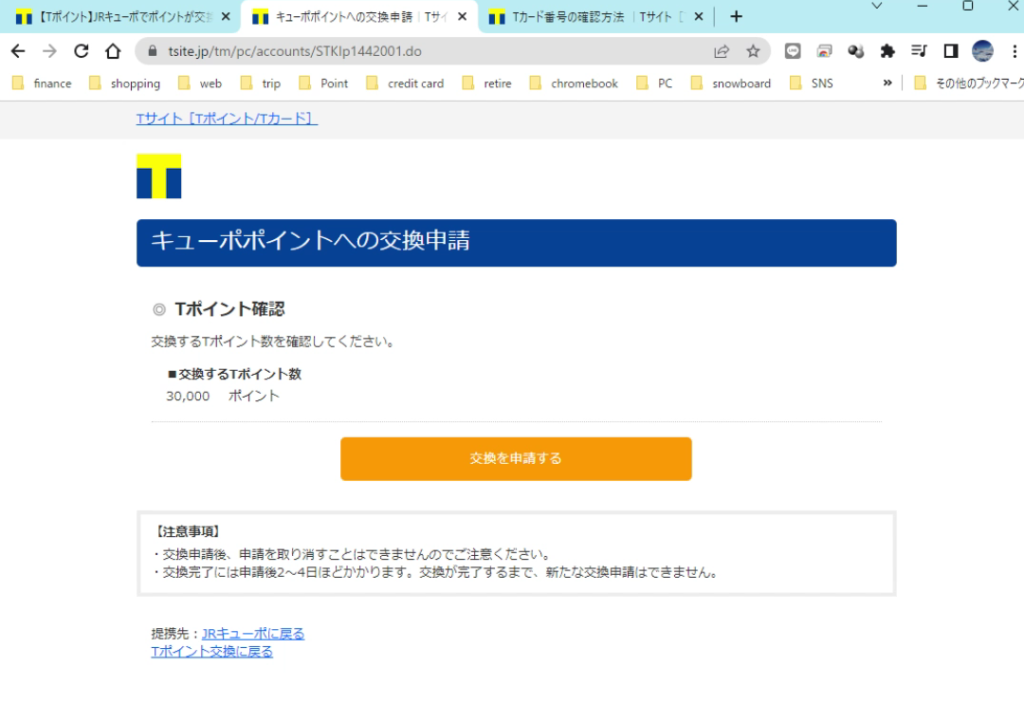The image size is (1024, 704).
Task: Follow the Tサイト［Tポイント/Tカード］ link
Action: [x=227, y=118]
